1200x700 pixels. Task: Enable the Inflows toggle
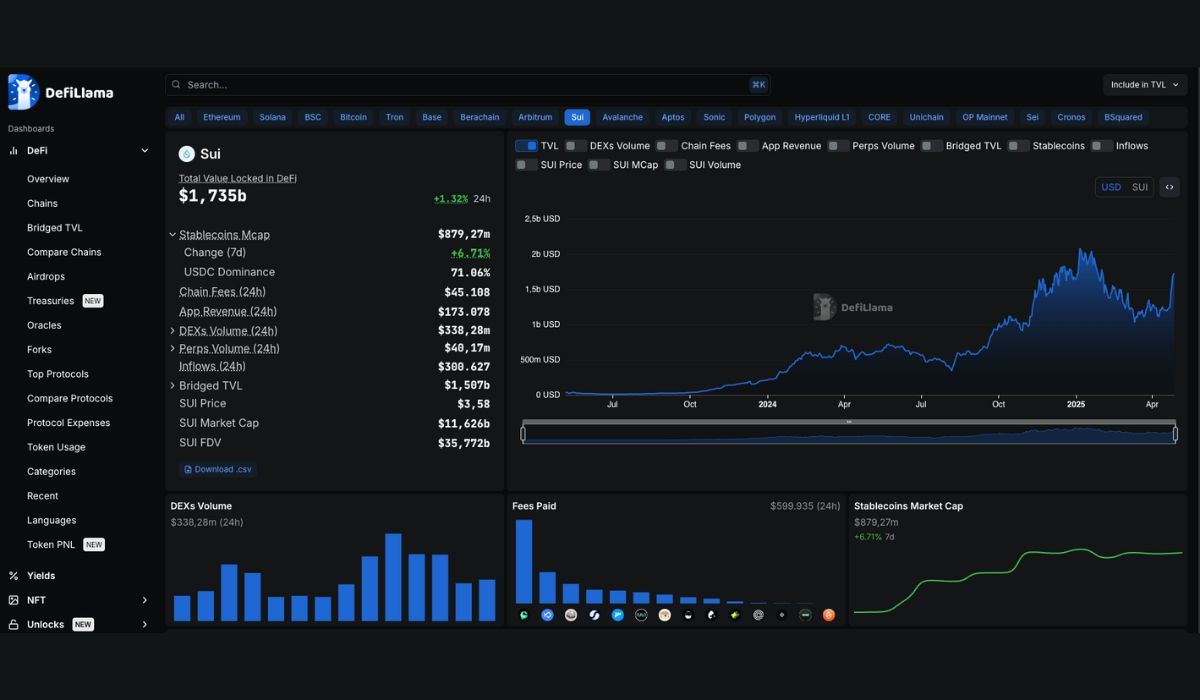[1101, 146]
